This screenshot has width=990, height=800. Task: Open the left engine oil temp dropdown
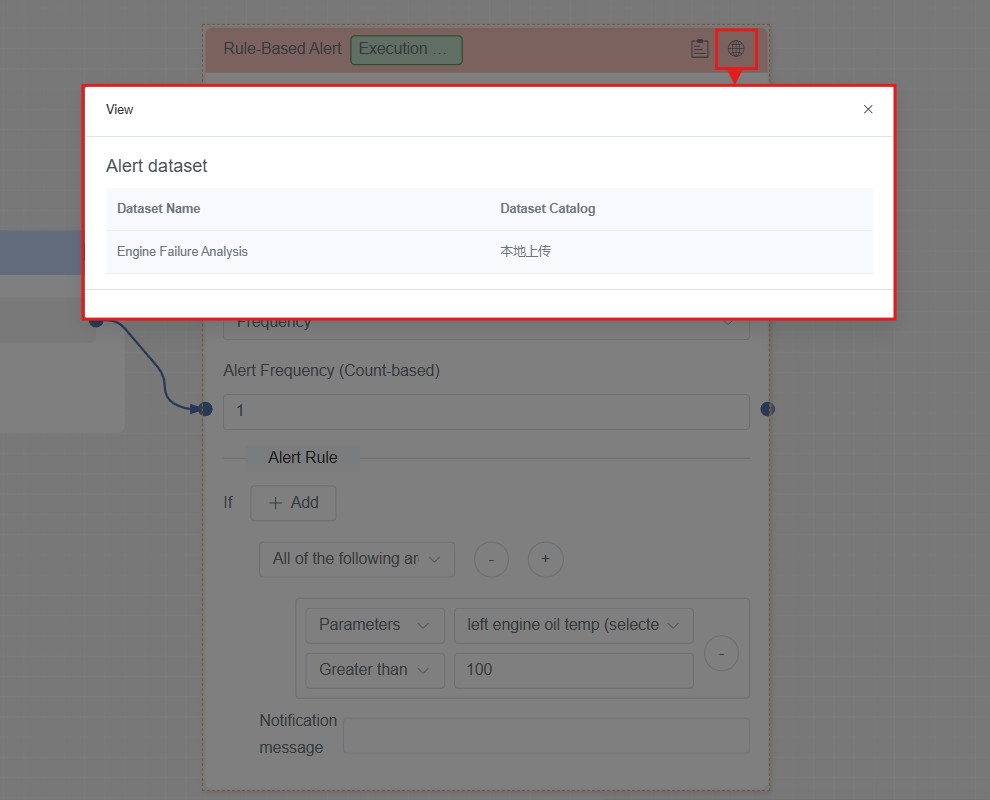[x=573, y=625]
